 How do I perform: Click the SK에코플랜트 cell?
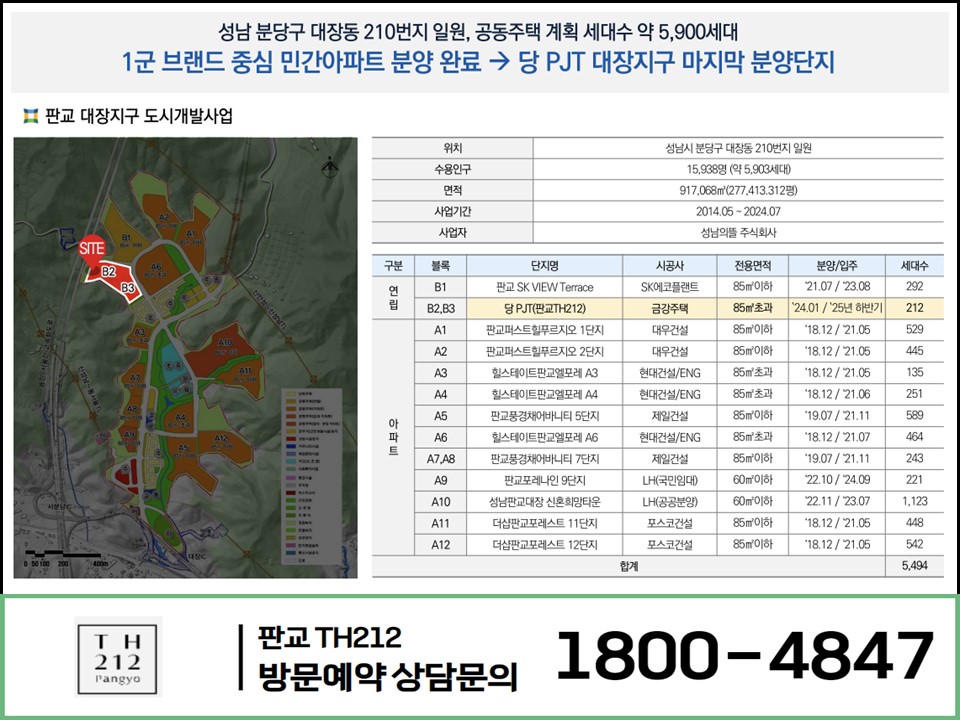click(x=670, y=287)
